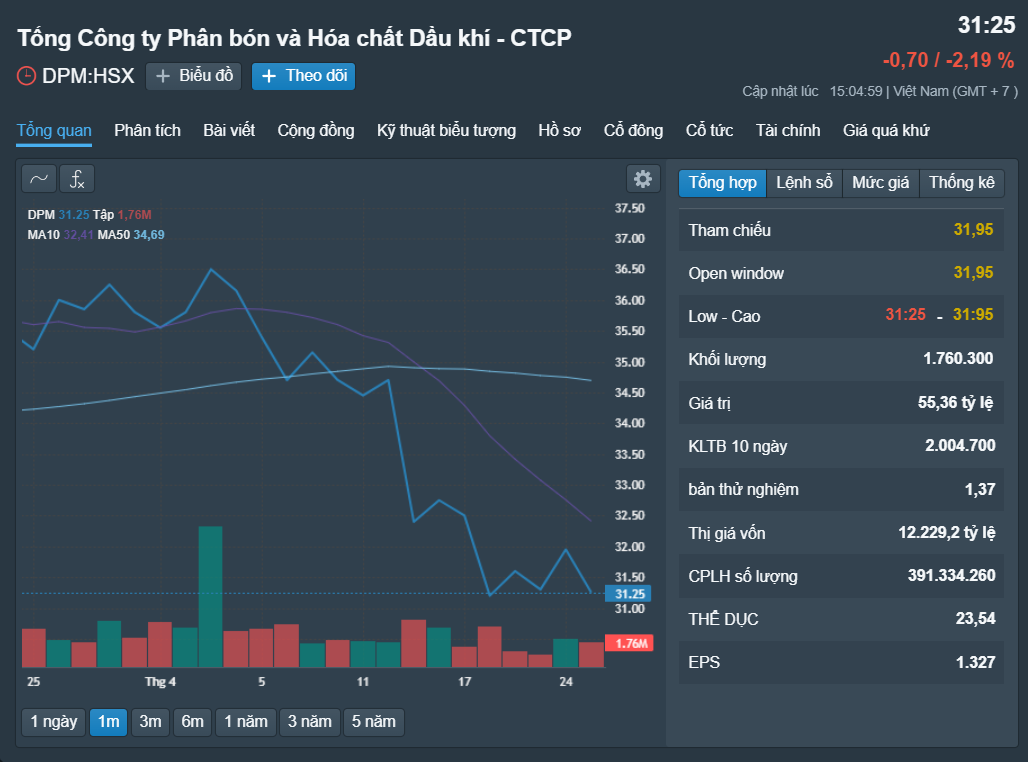
Task: Switch to 5 năm time range
Action: pyautogui.click(x=374, y=722)
